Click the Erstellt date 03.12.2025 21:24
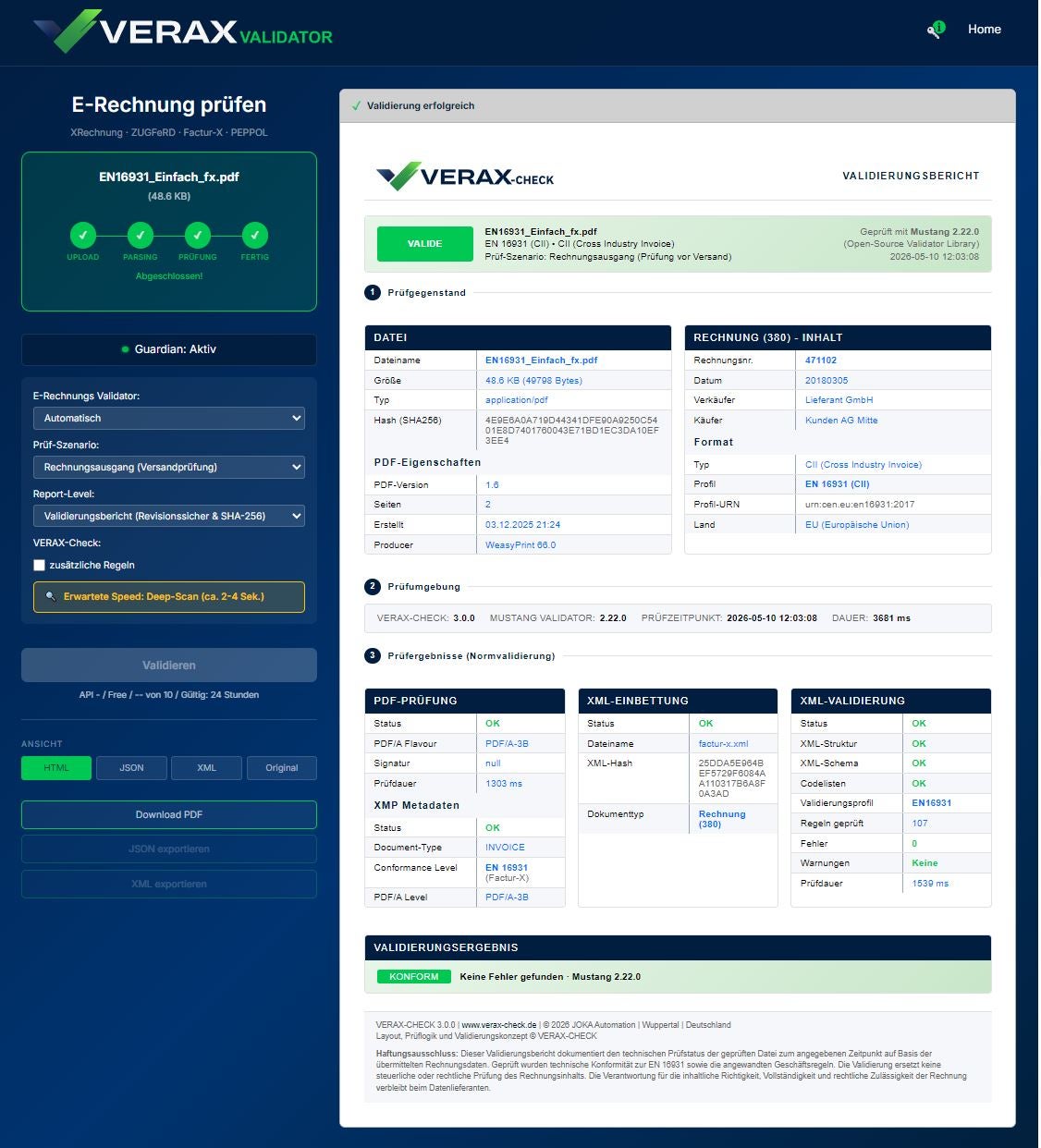 point(522,525)
